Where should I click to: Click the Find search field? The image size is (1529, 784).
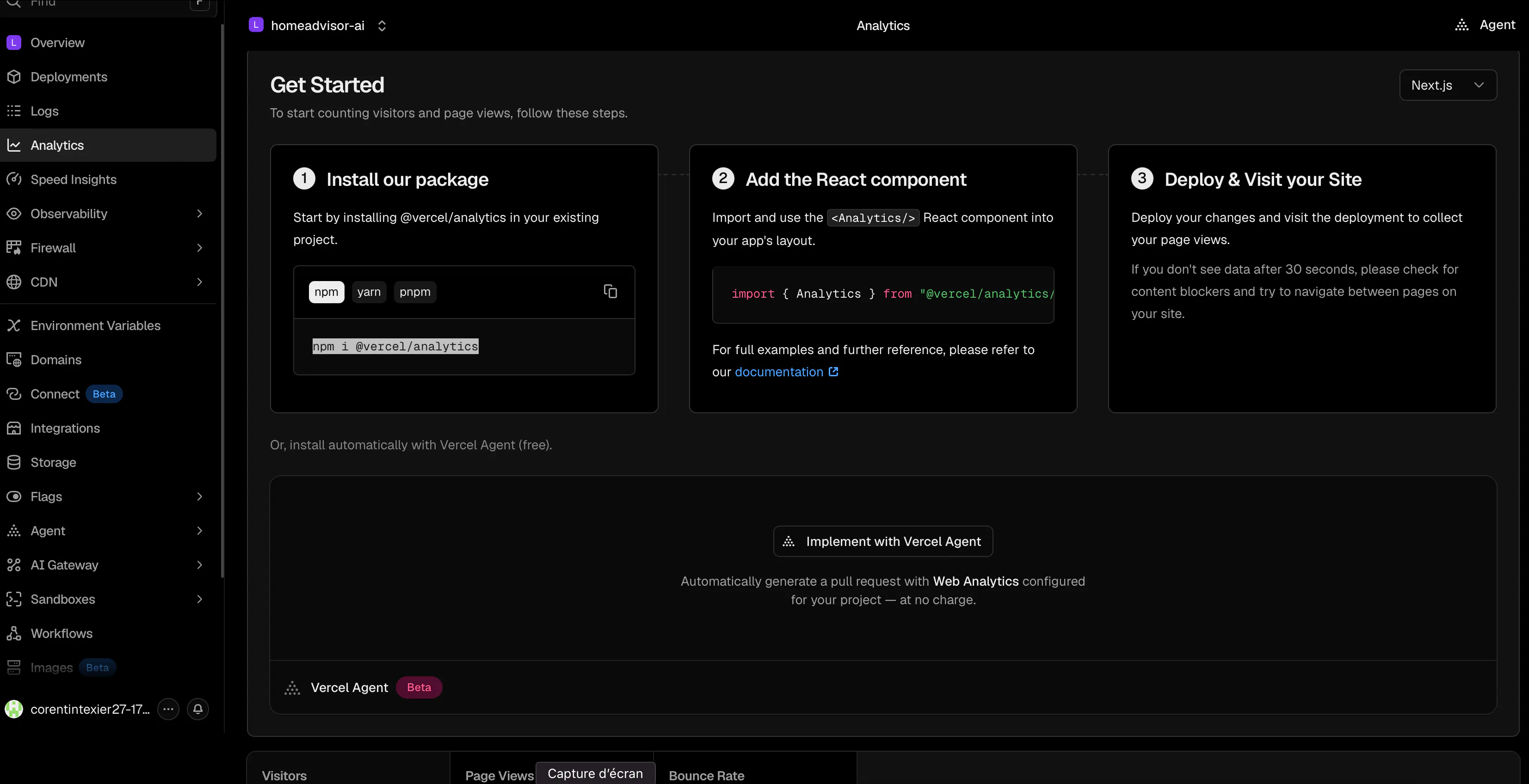pyautogui.click(x=108, y=4)
